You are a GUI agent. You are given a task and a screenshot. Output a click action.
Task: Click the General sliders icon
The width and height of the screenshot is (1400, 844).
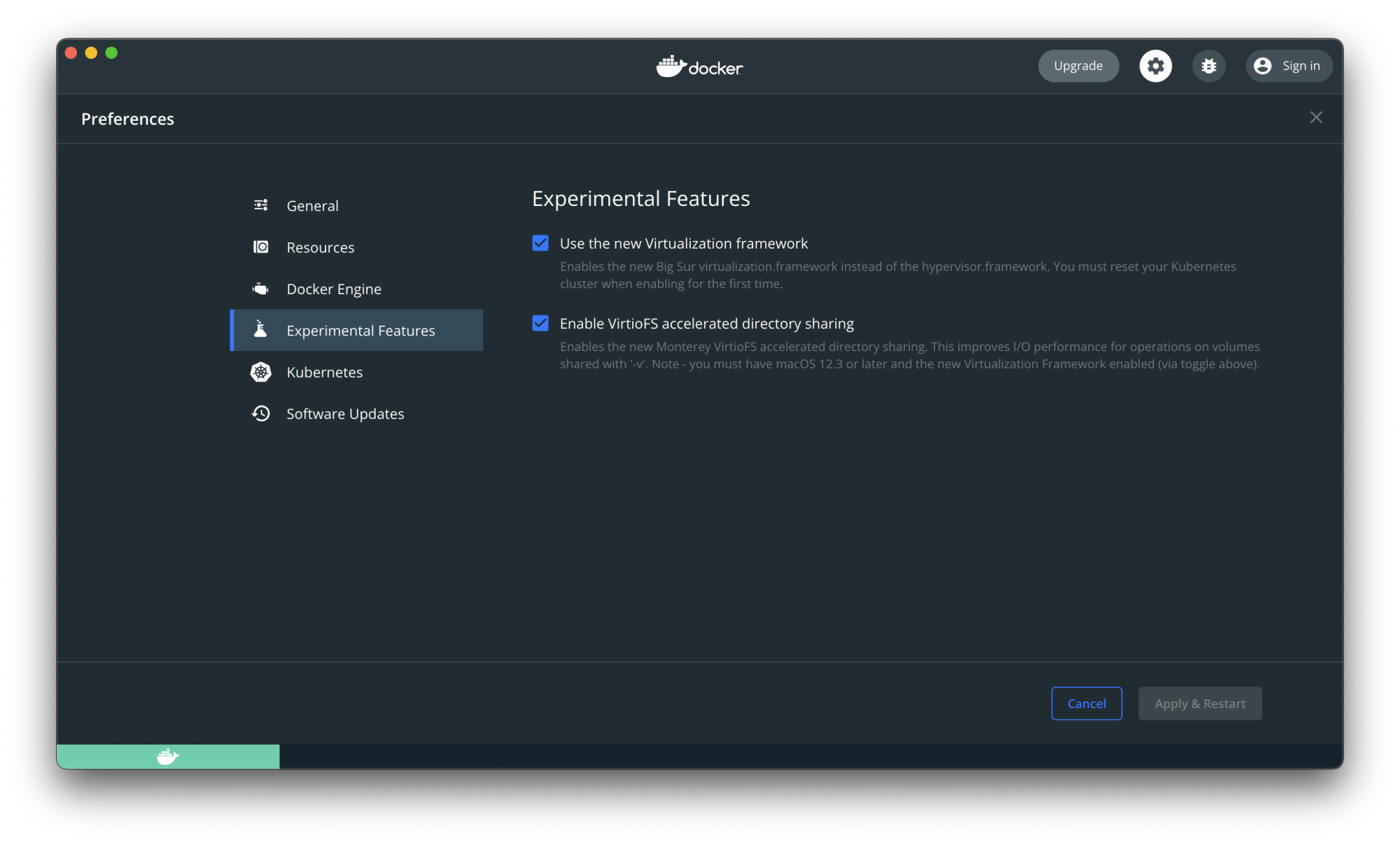pos(260,205)
